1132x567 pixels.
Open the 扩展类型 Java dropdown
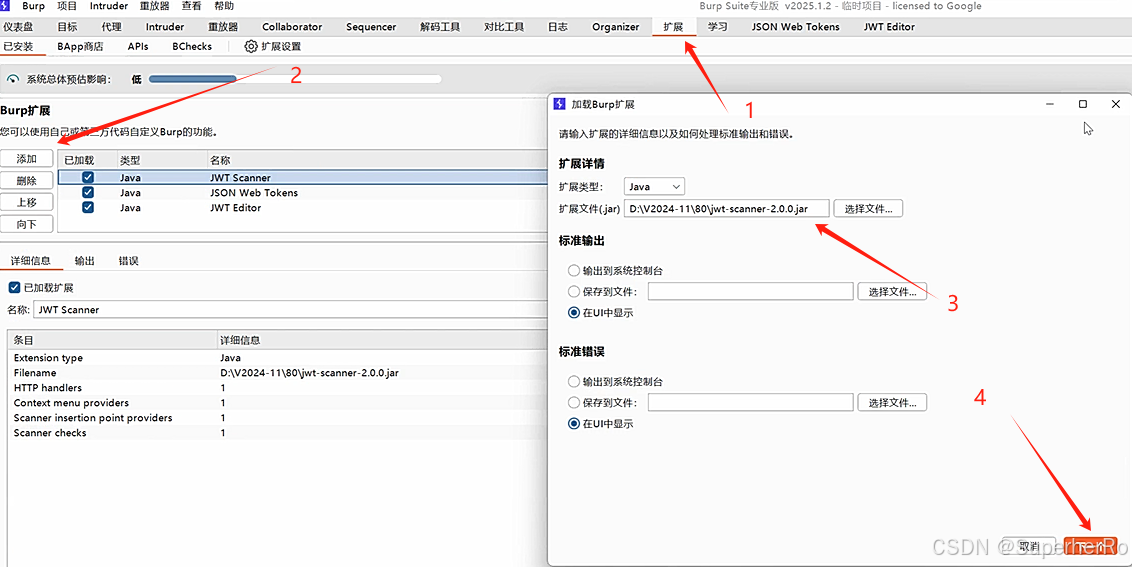(x=655, y=186)
